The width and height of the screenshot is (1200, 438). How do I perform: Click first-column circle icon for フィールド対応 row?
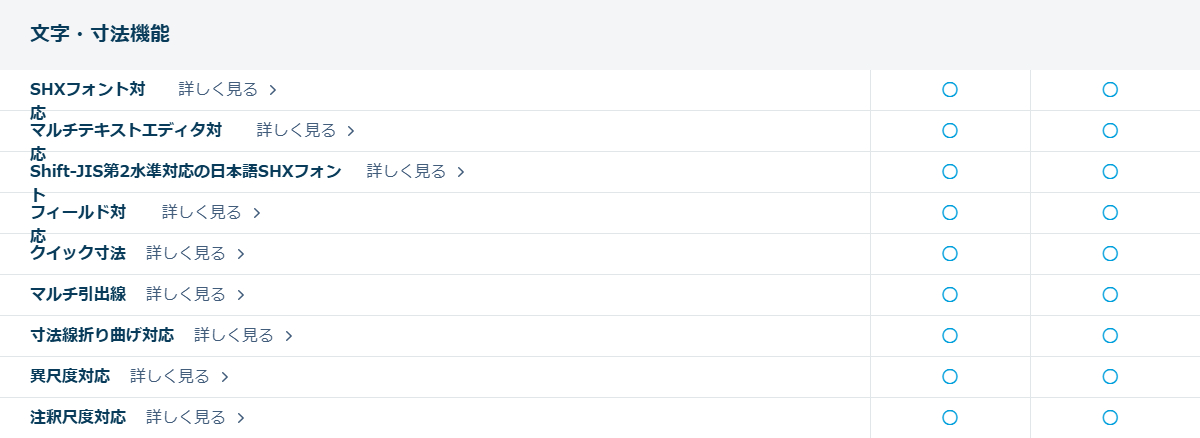pyautogui.click(x=950, y=213)
